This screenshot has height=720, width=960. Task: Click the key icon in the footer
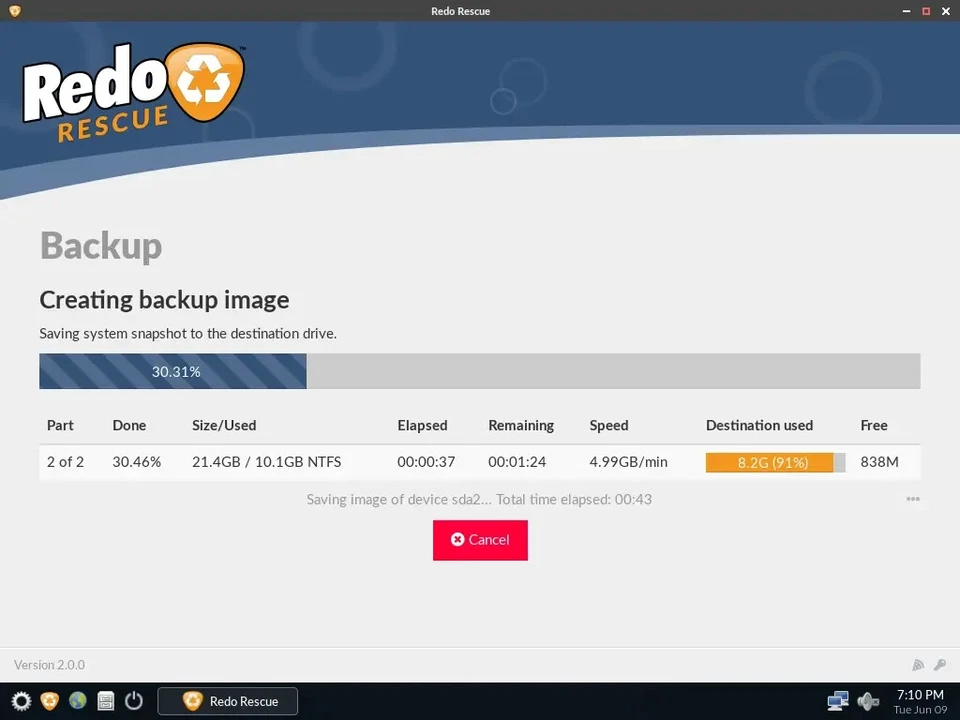940,664
